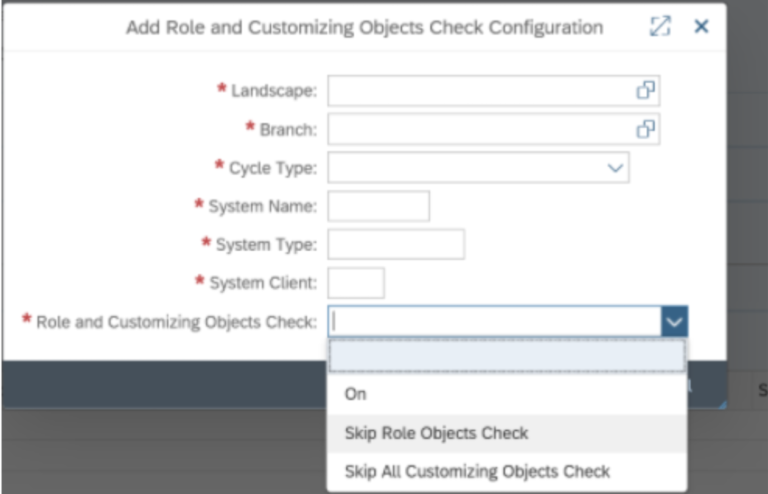This screenshot has height=494, width=768.
Task: Focus the System Type input box
Action: tap(396, 244)
